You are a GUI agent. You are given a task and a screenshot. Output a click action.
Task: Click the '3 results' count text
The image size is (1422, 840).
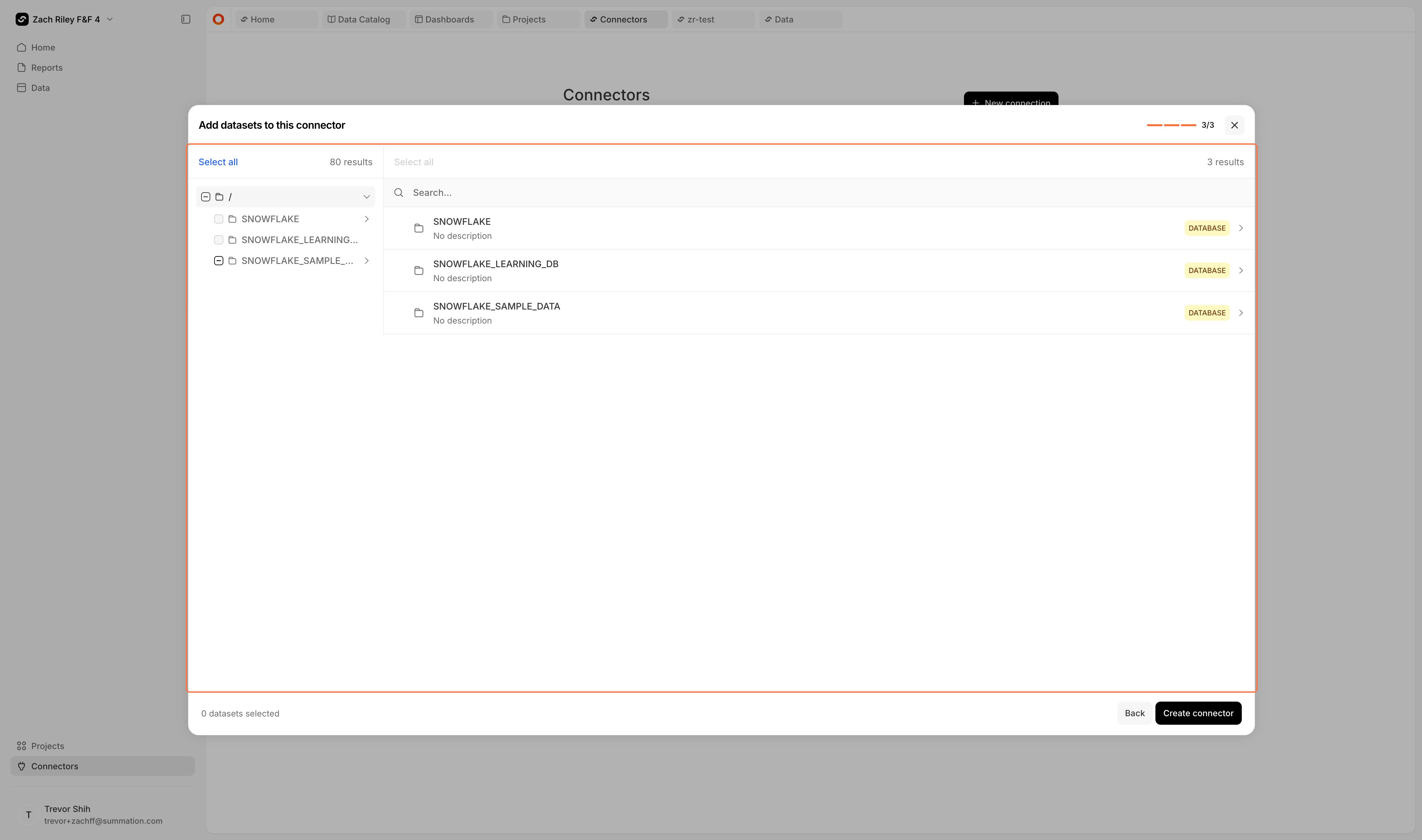point(1225,162)
